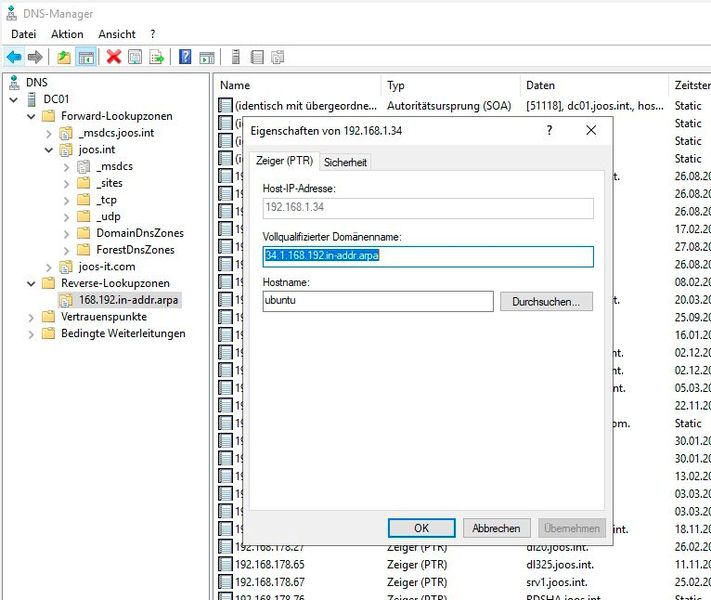Screen dimensions: 711x600
Task: Click the Durchsuchen... button
Action: pyautogui.click(x=546, y=301)
